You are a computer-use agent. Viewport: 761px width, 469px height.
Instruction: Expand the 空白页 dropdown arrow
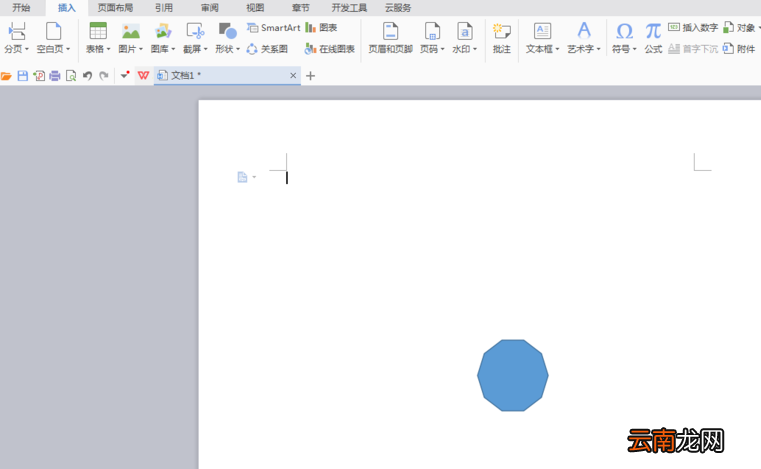pyautogui.click(x=68, y=49)
